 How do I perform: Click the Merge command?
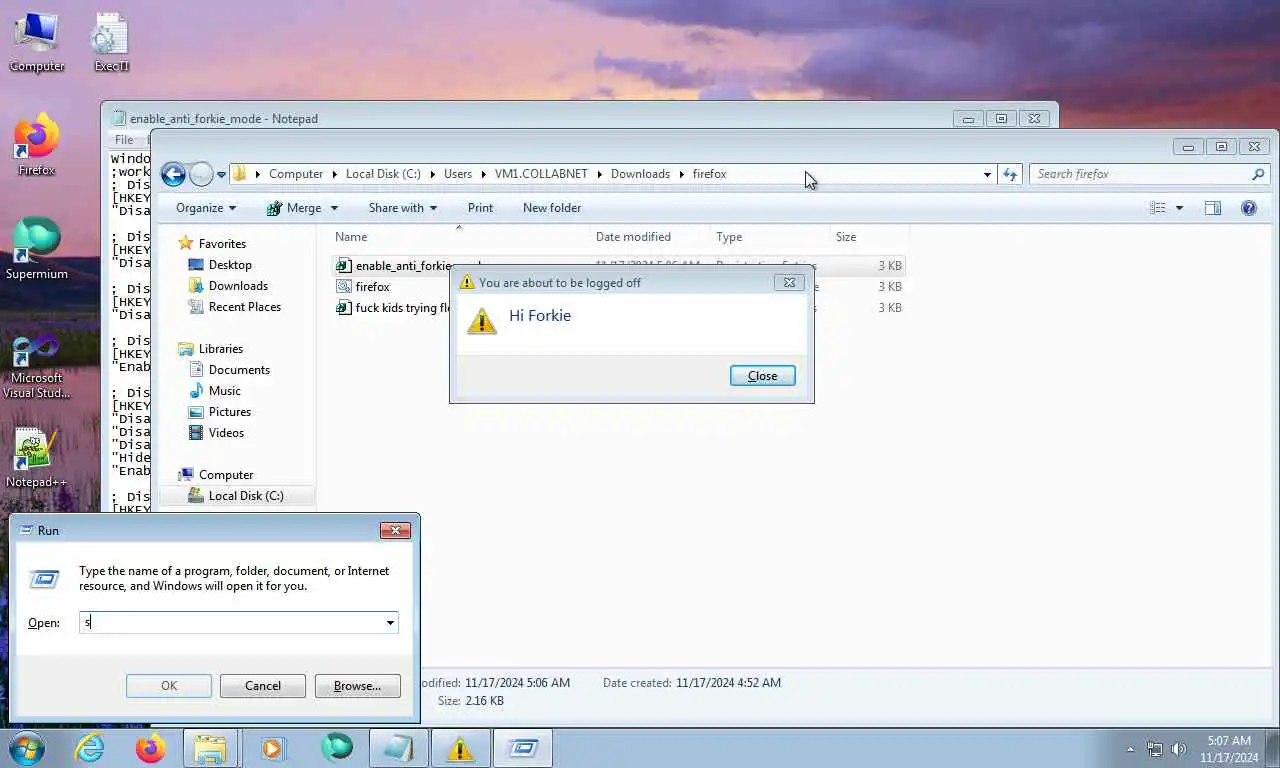pyautogui.click(x=294, y=208)
